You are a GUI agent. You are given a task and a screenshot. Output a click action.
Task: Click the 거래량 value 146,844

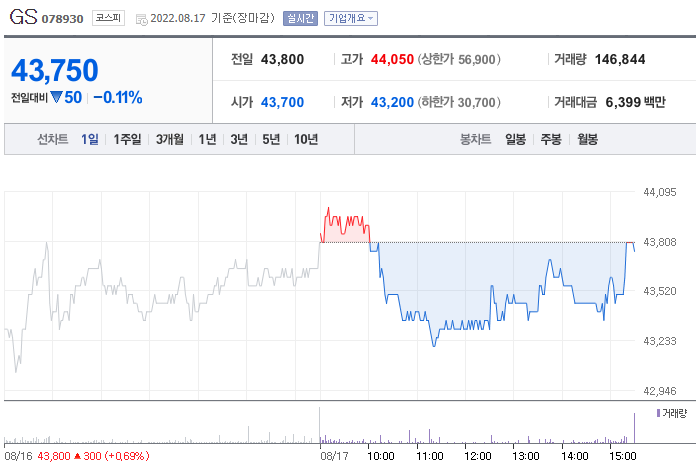click(620, 59)
